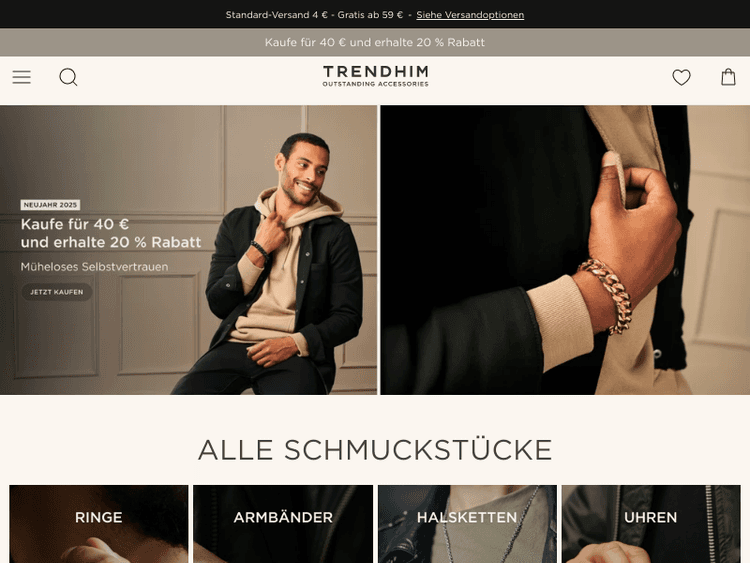Click the 20 % Rabatt promo banner
This screenshot has width=750, height=563.
375,42
